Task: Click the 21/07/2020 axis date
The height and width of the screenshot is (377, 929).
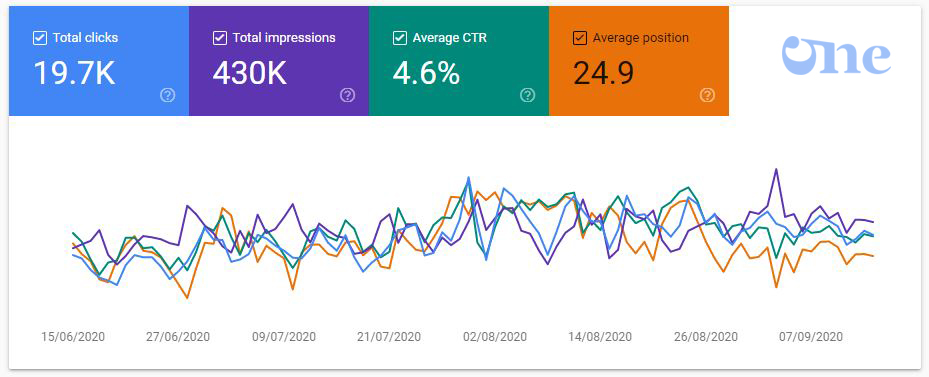Action: pyautogui.click(x=389, y=337)
